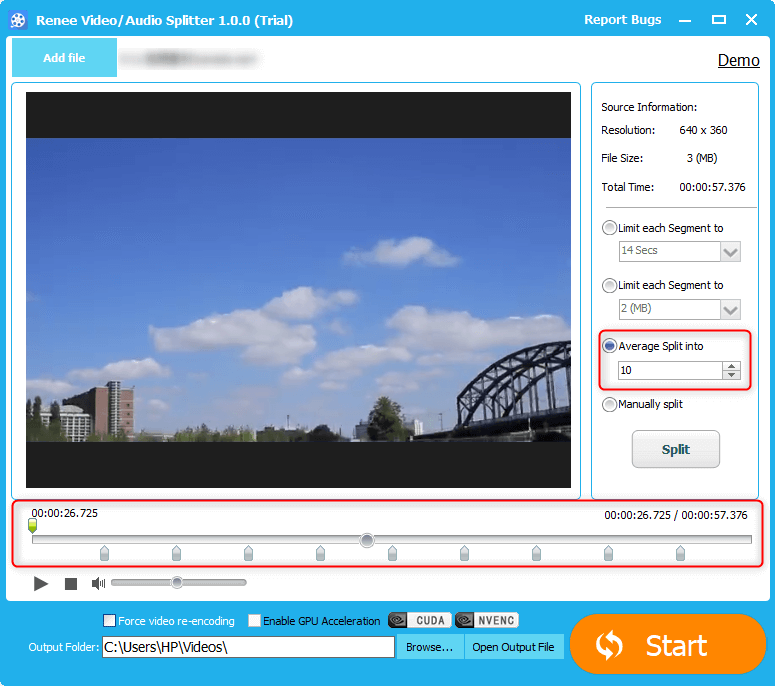Image resolution: width=775 pixels, height=686 pixels.
Task: Click the green start marker on timeline
Action: 33,526
